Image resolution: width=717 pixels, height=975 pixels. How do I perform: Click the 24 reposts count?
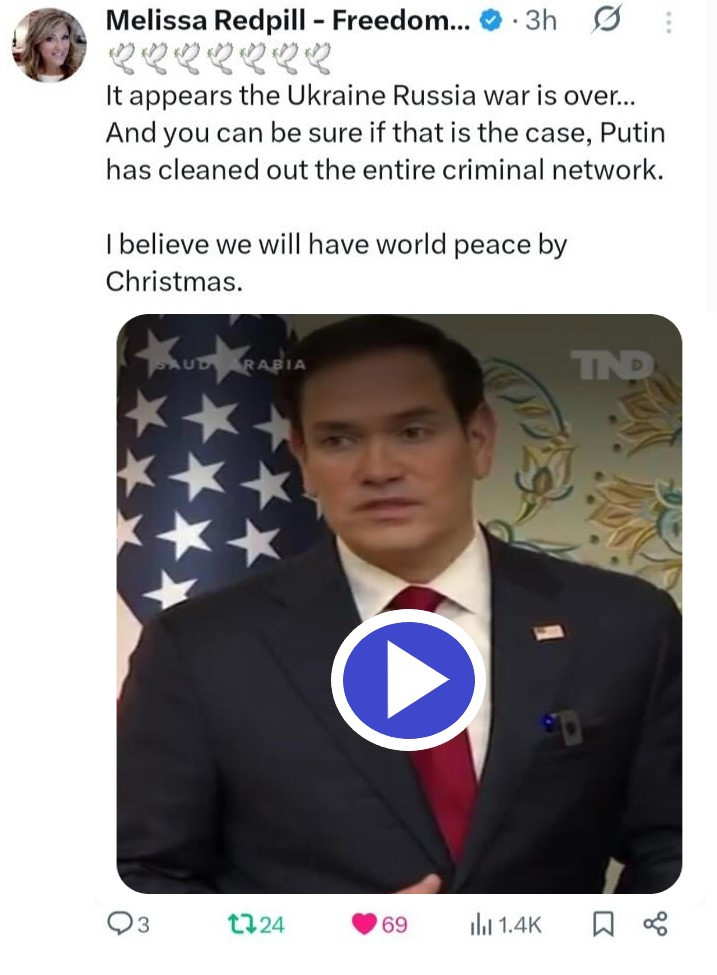point(272,925)
